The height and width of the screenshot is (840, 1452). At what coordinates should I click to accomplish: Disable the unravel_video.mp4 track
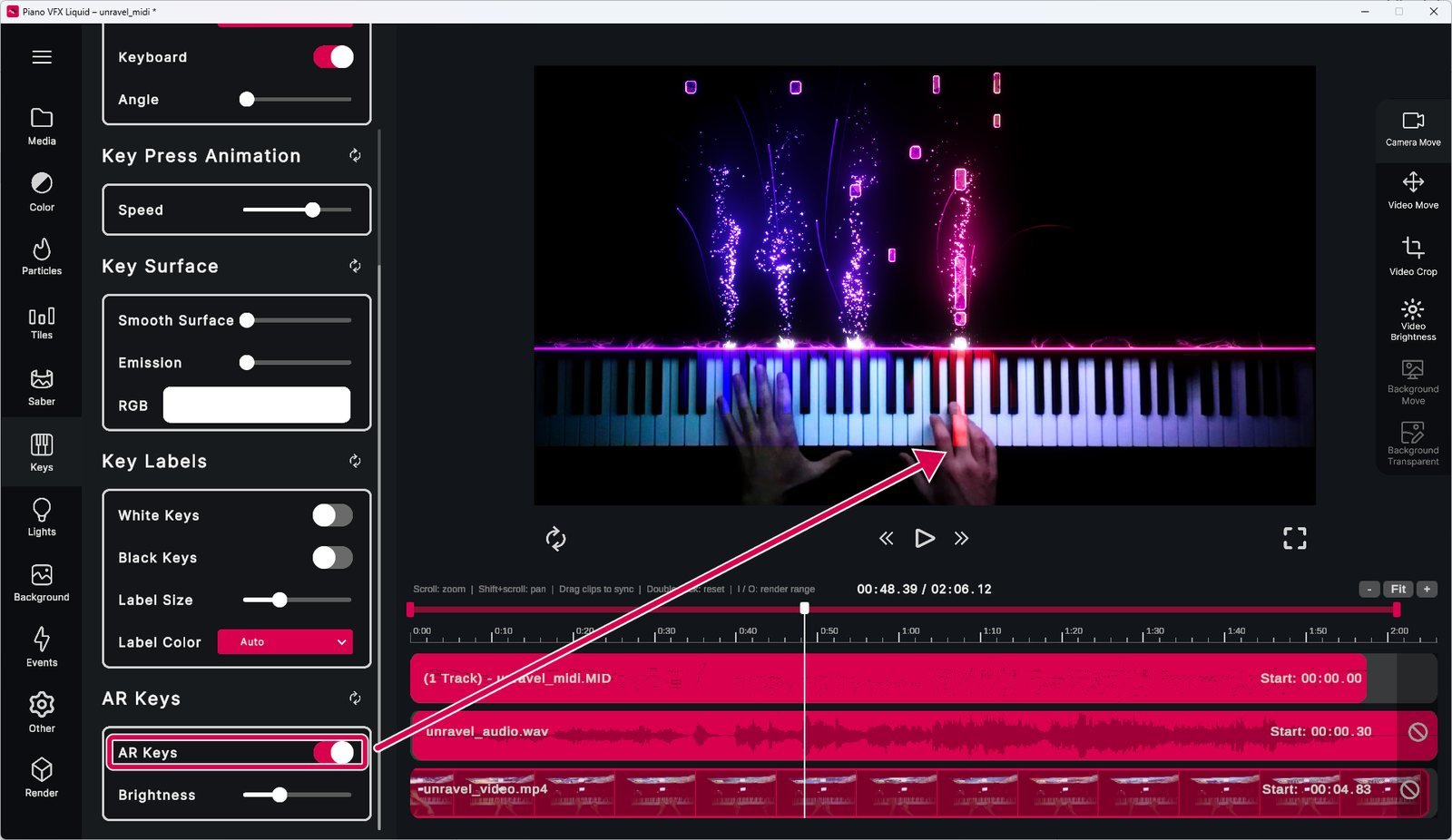pos(1409,790)
